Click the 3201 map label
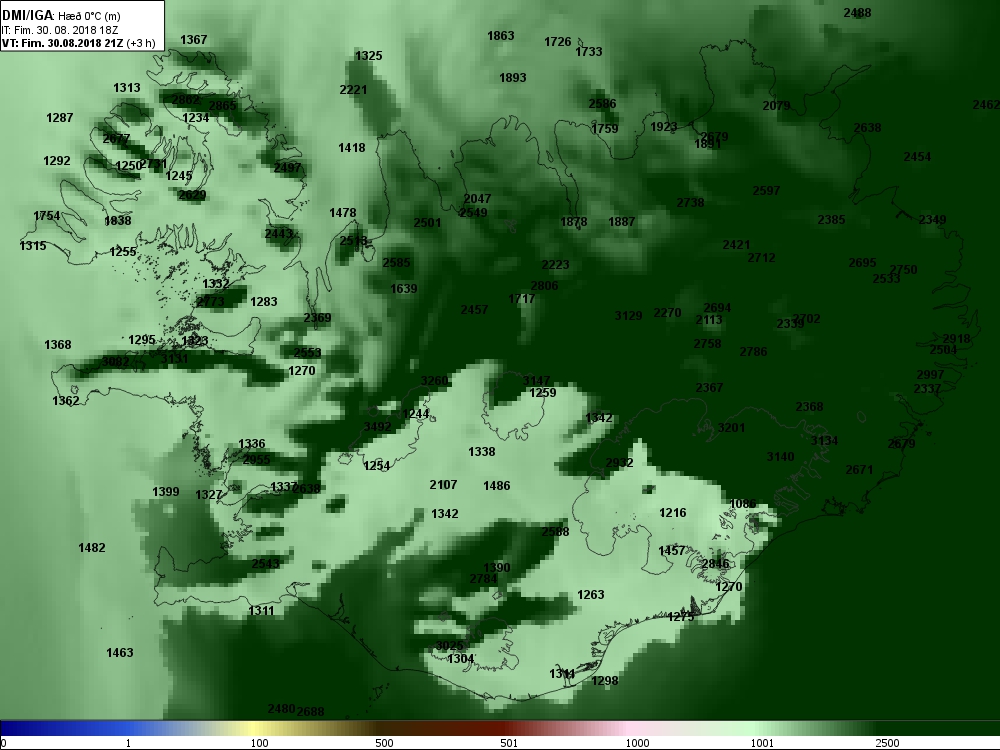 (731, 428)
